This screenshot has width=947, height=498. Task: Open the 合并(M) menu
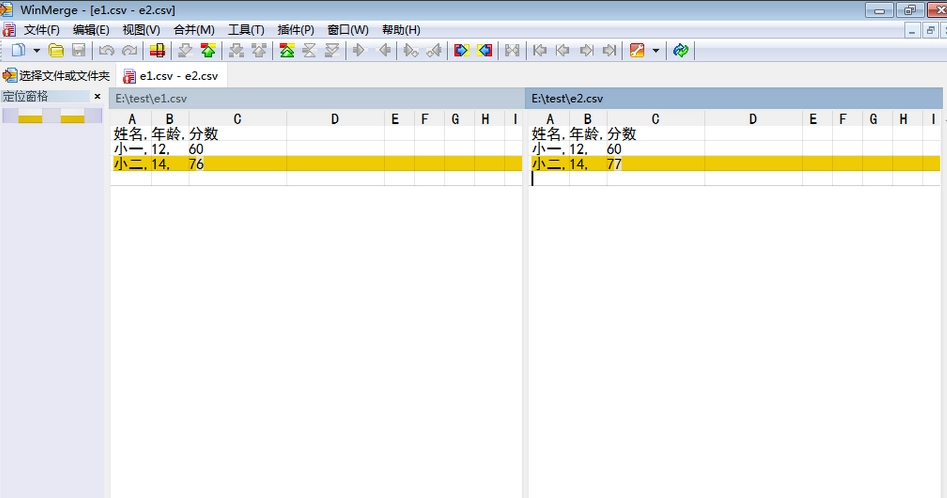click(194, 30)
